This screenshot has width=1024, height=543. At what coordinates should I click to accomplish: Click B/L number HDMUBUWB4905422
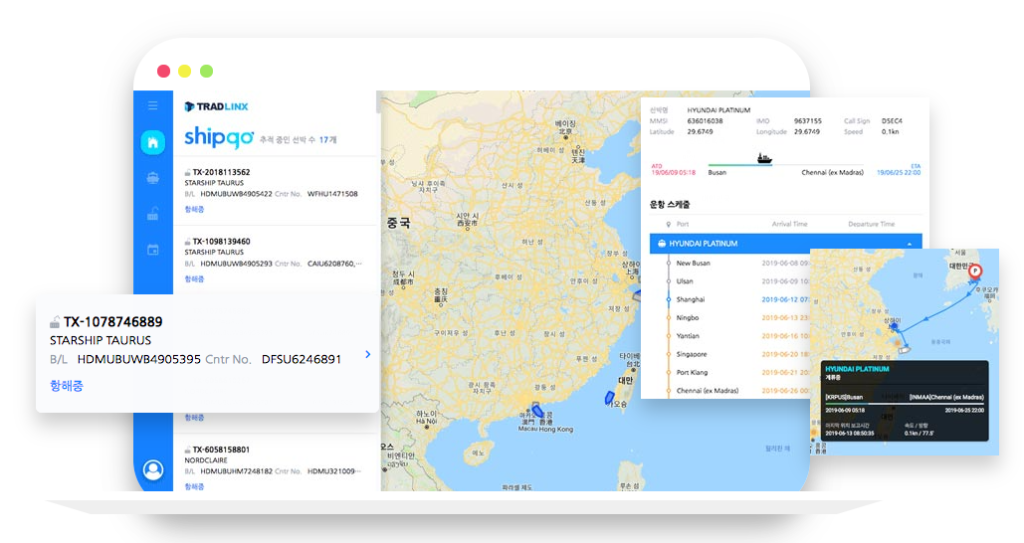(236, 194)
